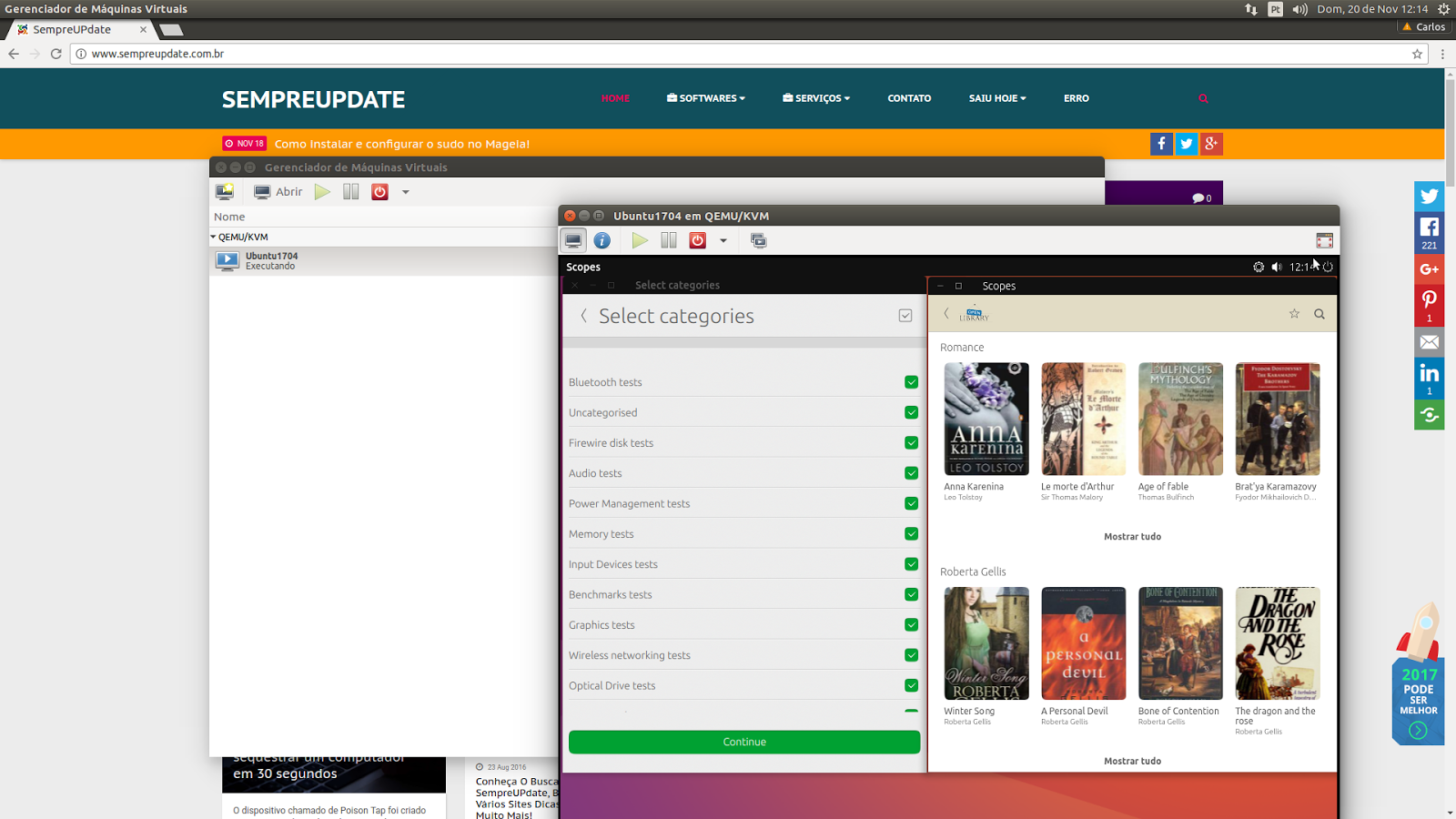
Task: Shut down VM via red power icon in Ubuntu1704 window
Action: pos(698,240)
